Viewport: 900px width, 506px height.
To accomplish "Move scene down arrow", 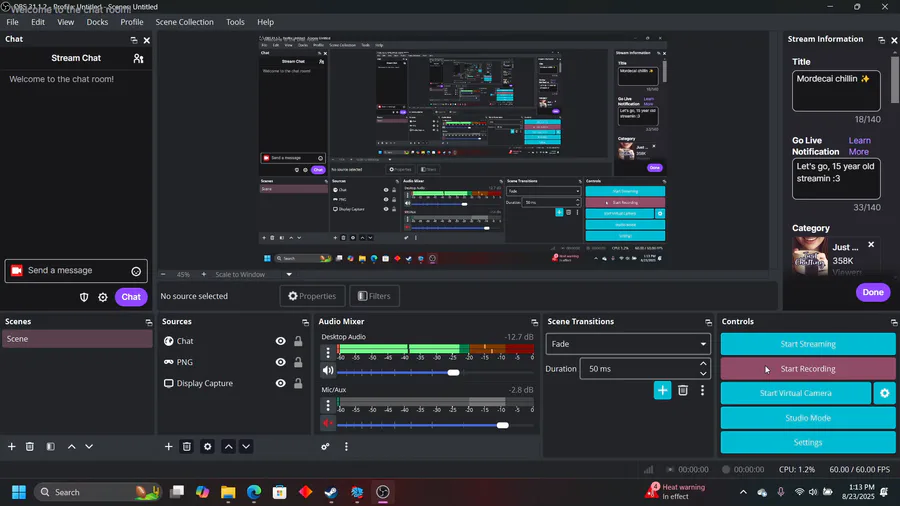I will point(89,446).
